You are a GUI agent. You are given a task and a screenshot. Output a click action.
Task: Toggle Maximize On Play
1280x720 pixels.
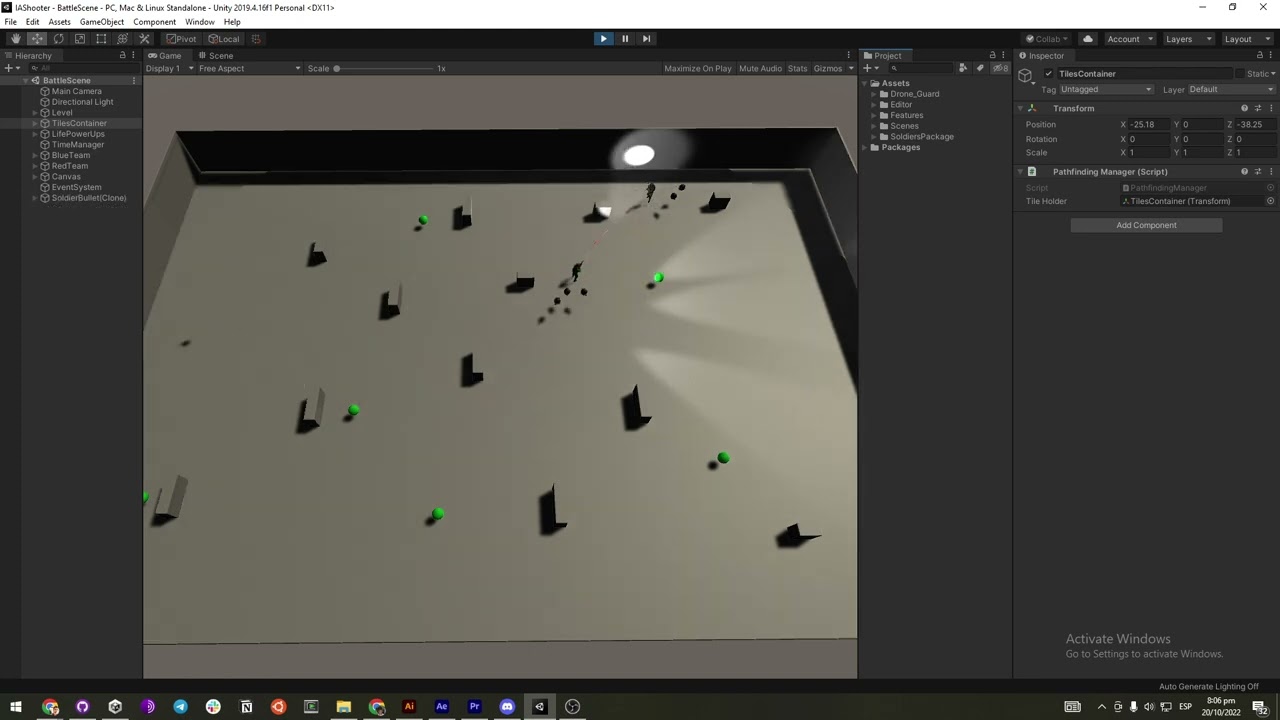(697, 69)
